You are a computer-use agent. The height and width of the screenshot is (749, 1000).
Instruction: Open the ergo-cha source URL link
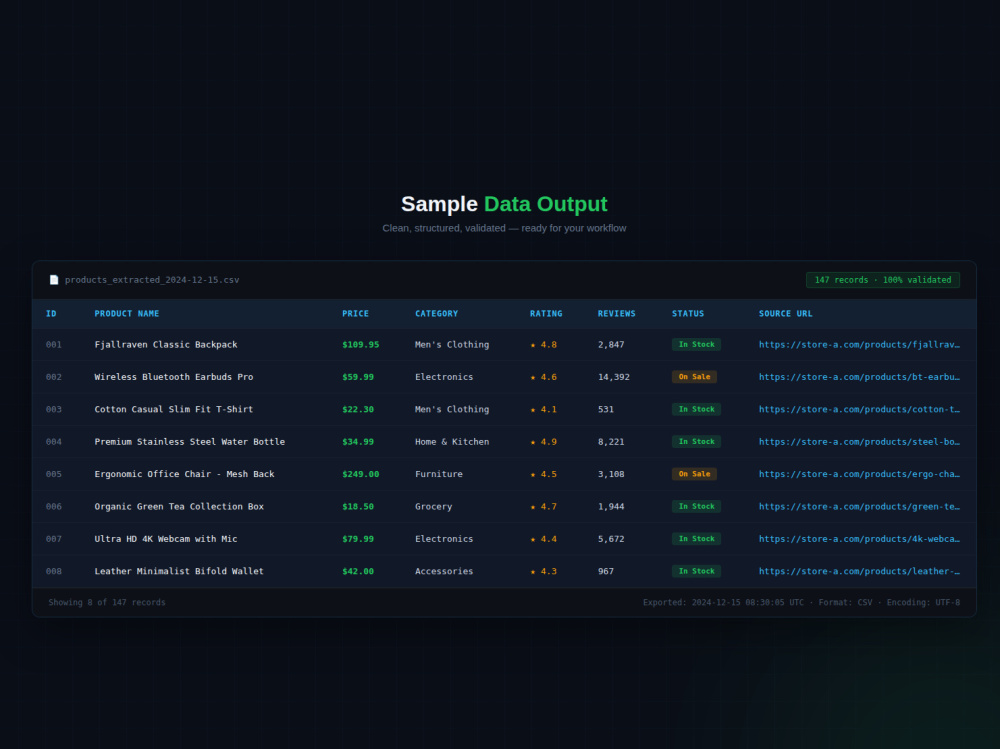859,474
